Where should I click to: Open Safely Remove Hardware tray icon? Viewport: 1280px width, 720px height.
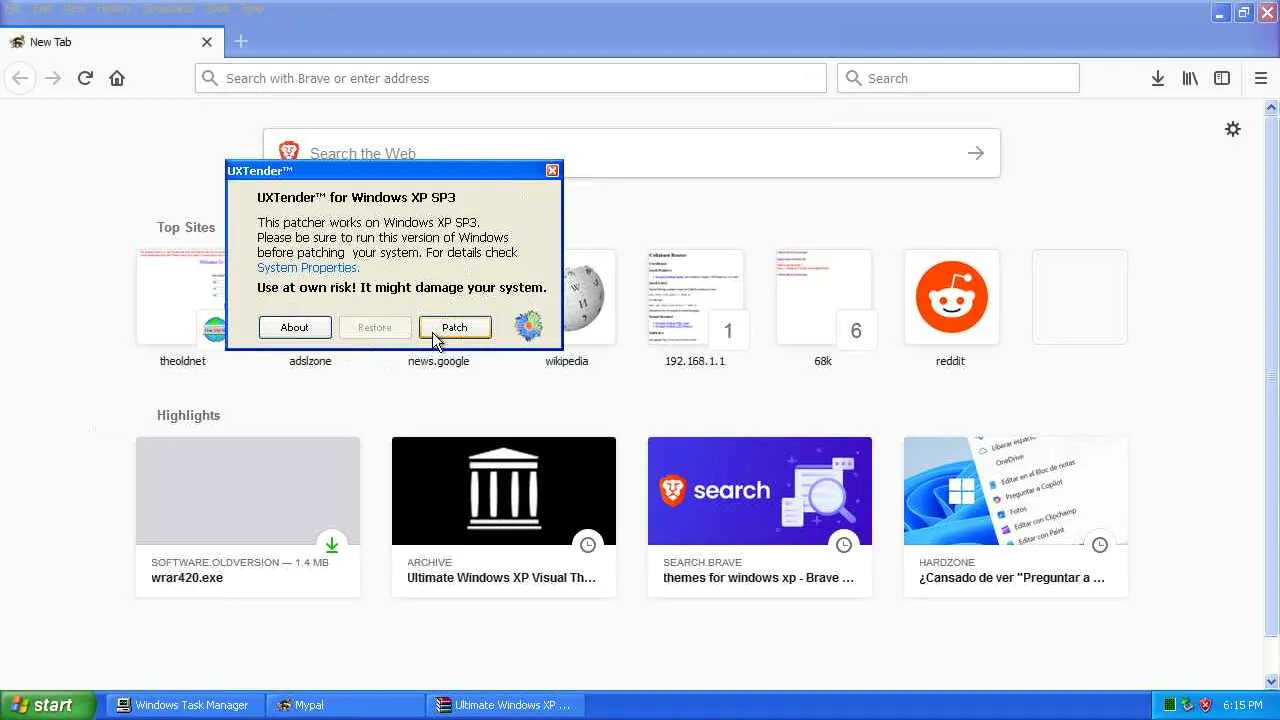(1187, 705)
